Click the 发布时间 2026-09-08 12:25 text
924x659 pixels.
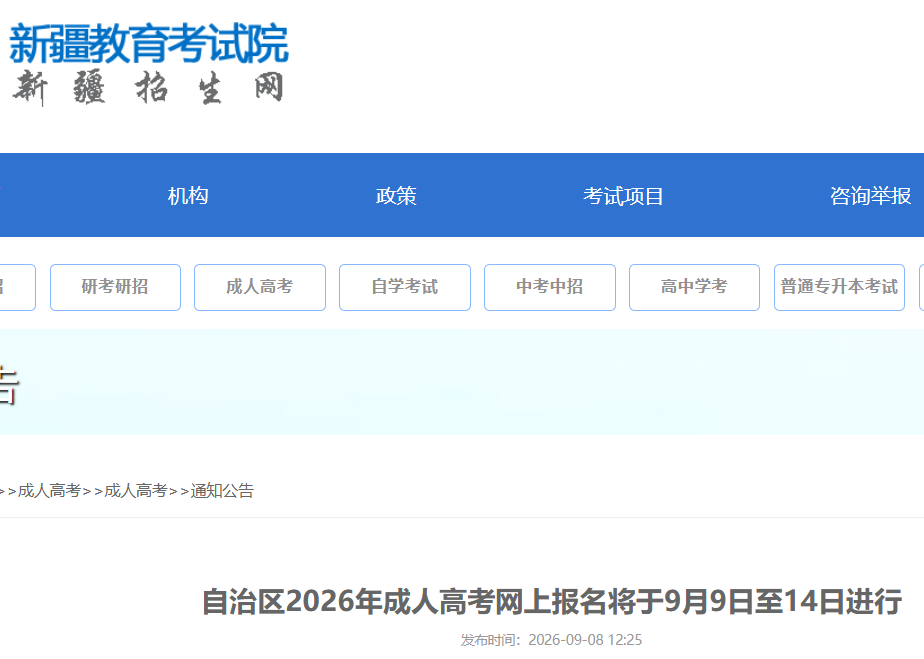coord(551,640)
